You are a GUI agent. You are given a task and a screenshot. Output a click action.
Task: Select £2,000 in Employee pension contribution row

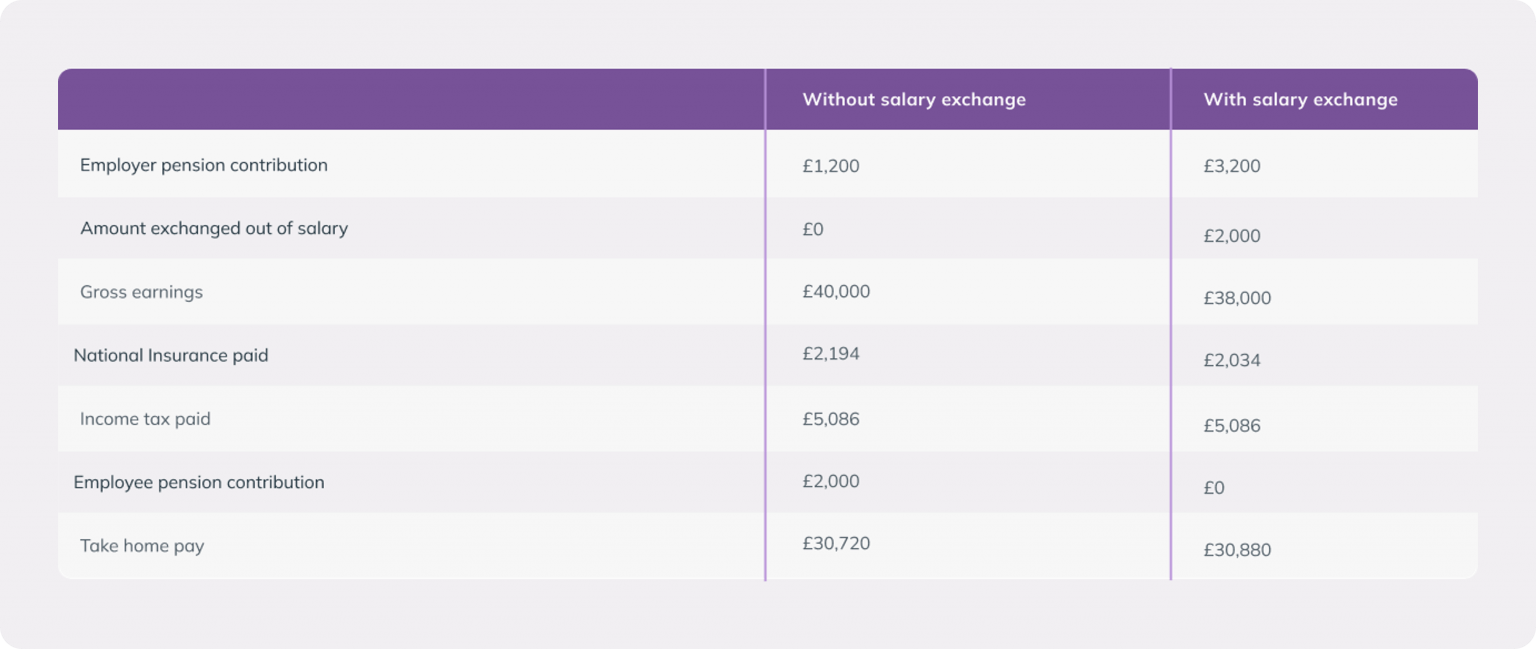(830, 481)
